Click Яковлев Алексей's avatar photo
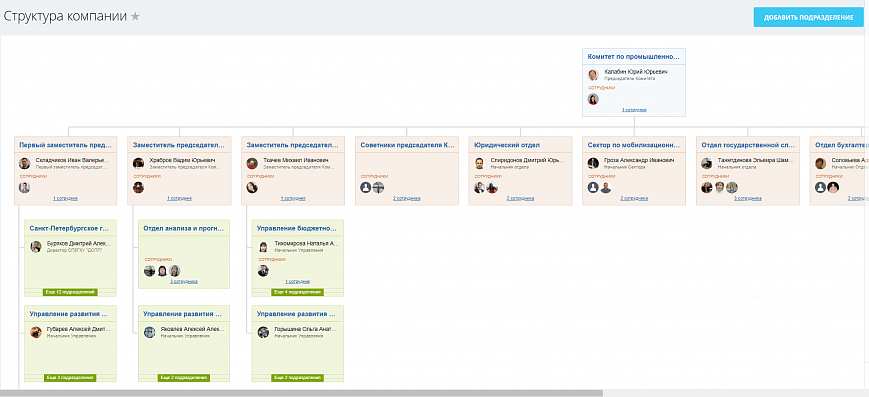Viewport: 869px width, 397px height. click(150, 332)
